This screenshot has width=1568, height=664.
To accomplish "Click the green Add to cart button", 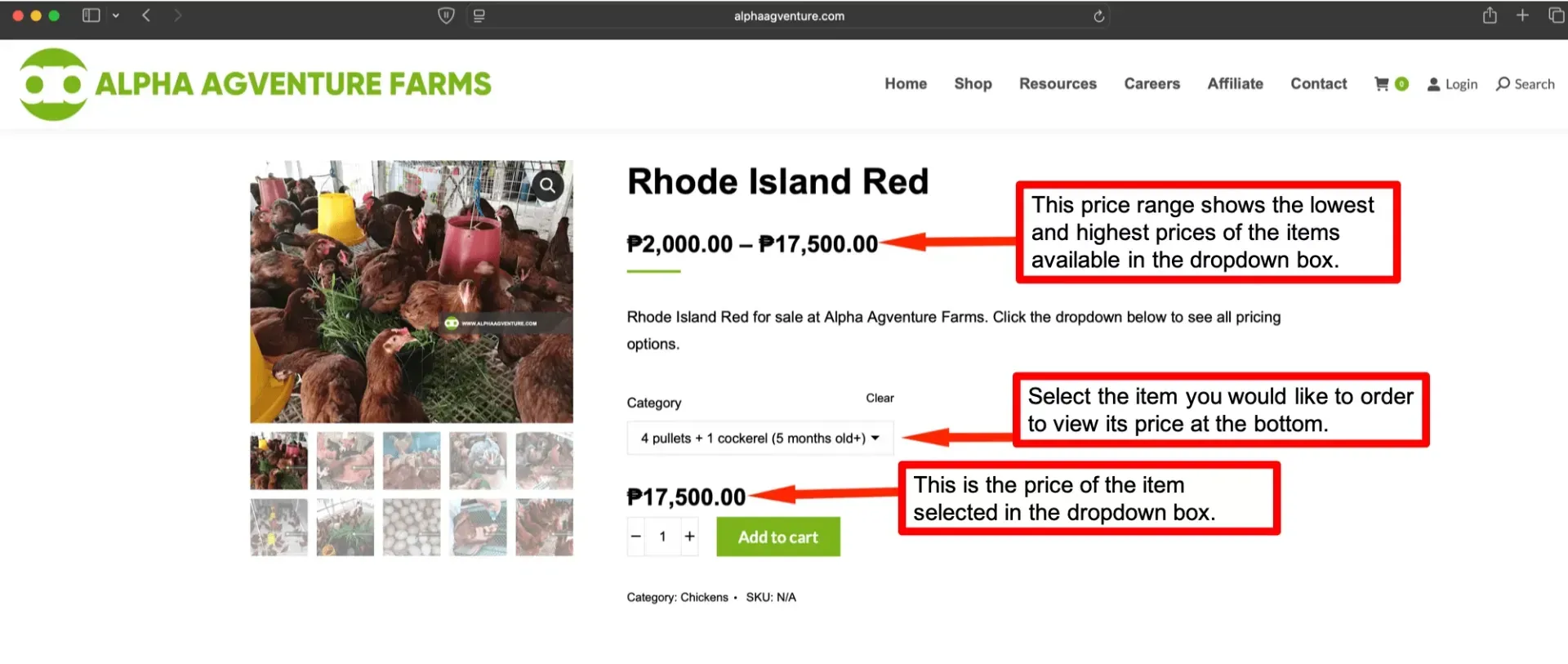I will pos(777,537).
